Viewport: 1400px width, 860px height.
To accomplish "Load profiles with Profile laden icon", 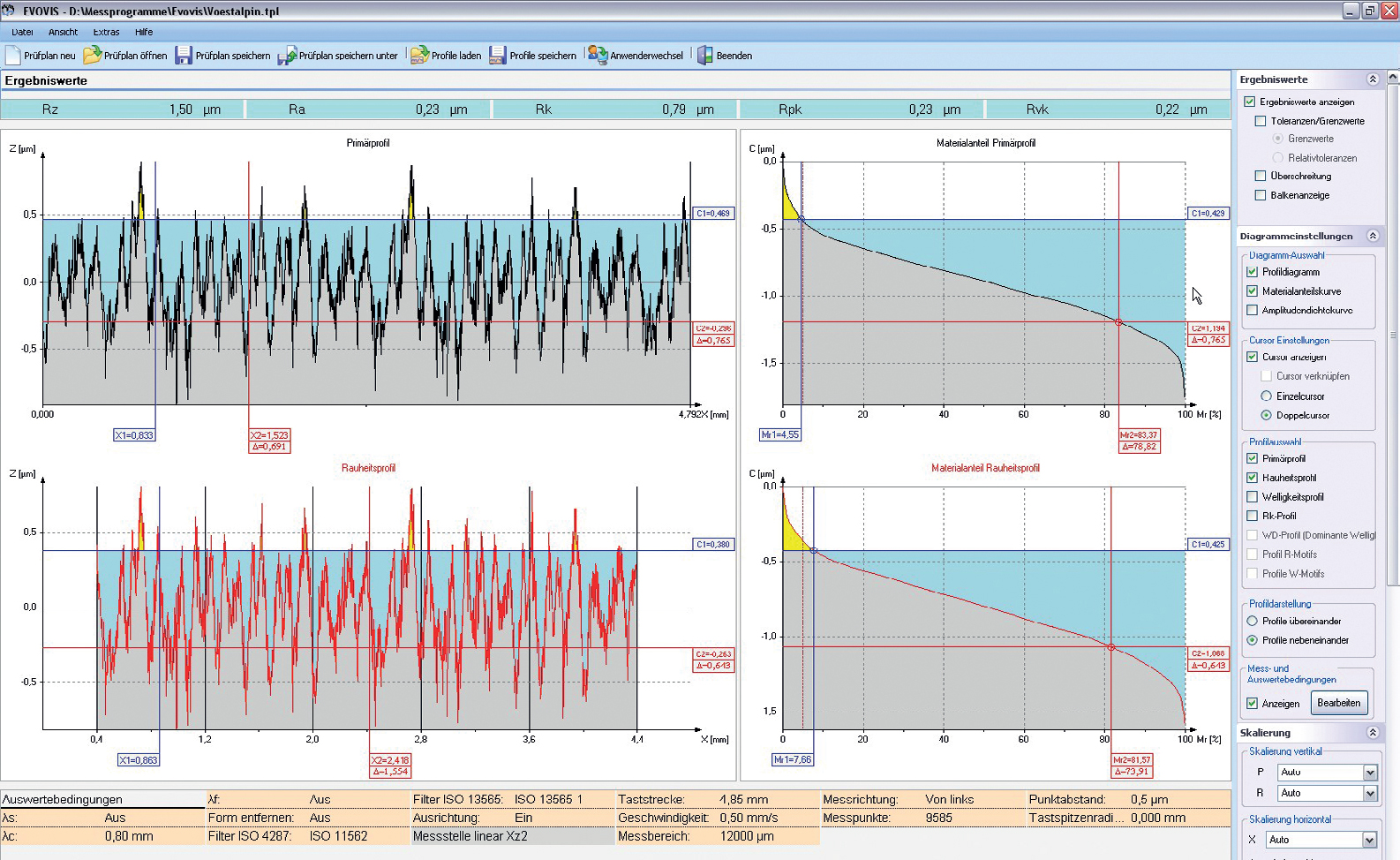I will 419,56.
